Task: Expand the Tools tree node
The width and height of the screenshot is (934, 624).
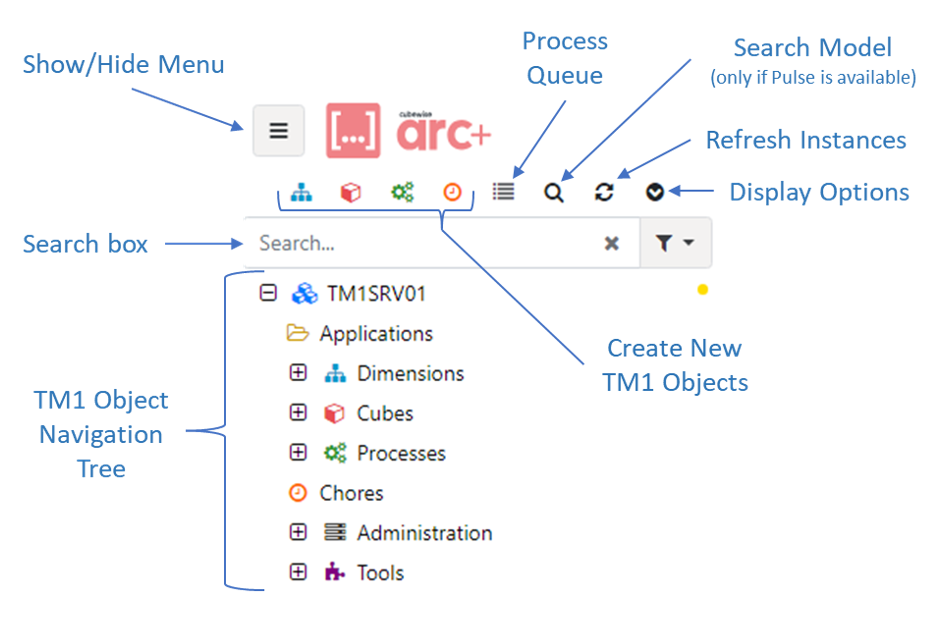Action: click(x=298, y=572)
